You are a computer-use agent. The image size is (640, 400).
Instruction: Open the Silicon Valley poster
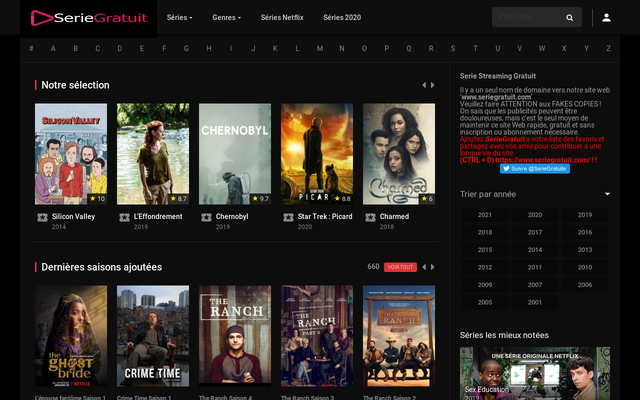(x=71, y=154)
